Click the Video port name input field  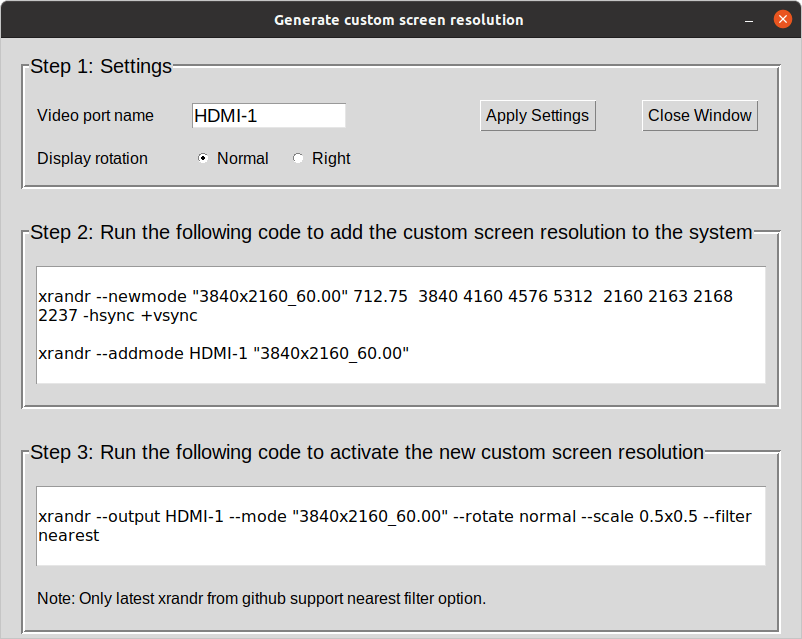pyautogui.click(x=268, y=115)
